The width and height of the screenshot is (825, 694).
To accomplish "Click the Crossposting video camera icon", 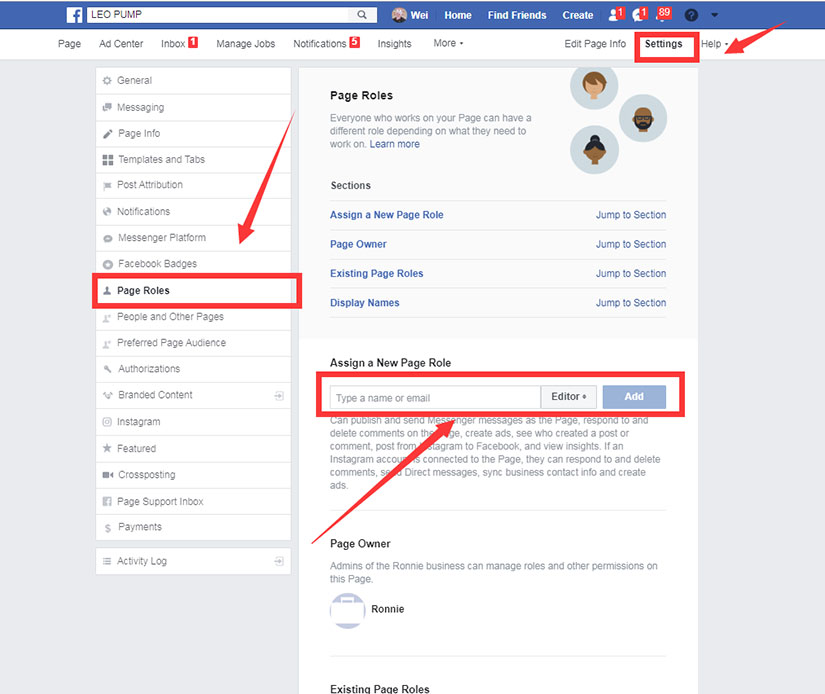I will coord(108,475).
